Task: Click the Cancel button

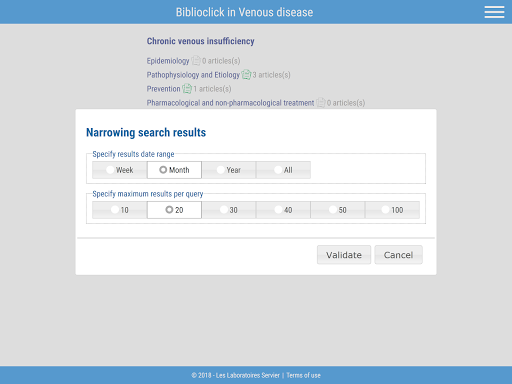Action: coord(398,255)
